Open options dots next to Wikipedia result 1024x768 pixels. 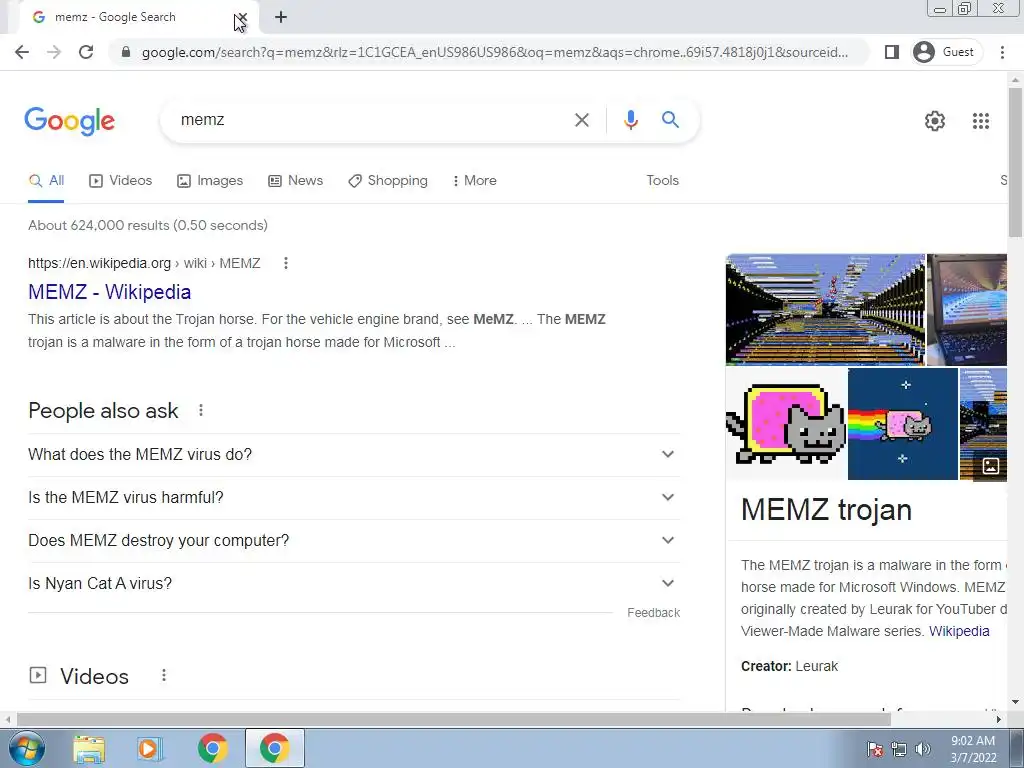click(x=285, y=263)
